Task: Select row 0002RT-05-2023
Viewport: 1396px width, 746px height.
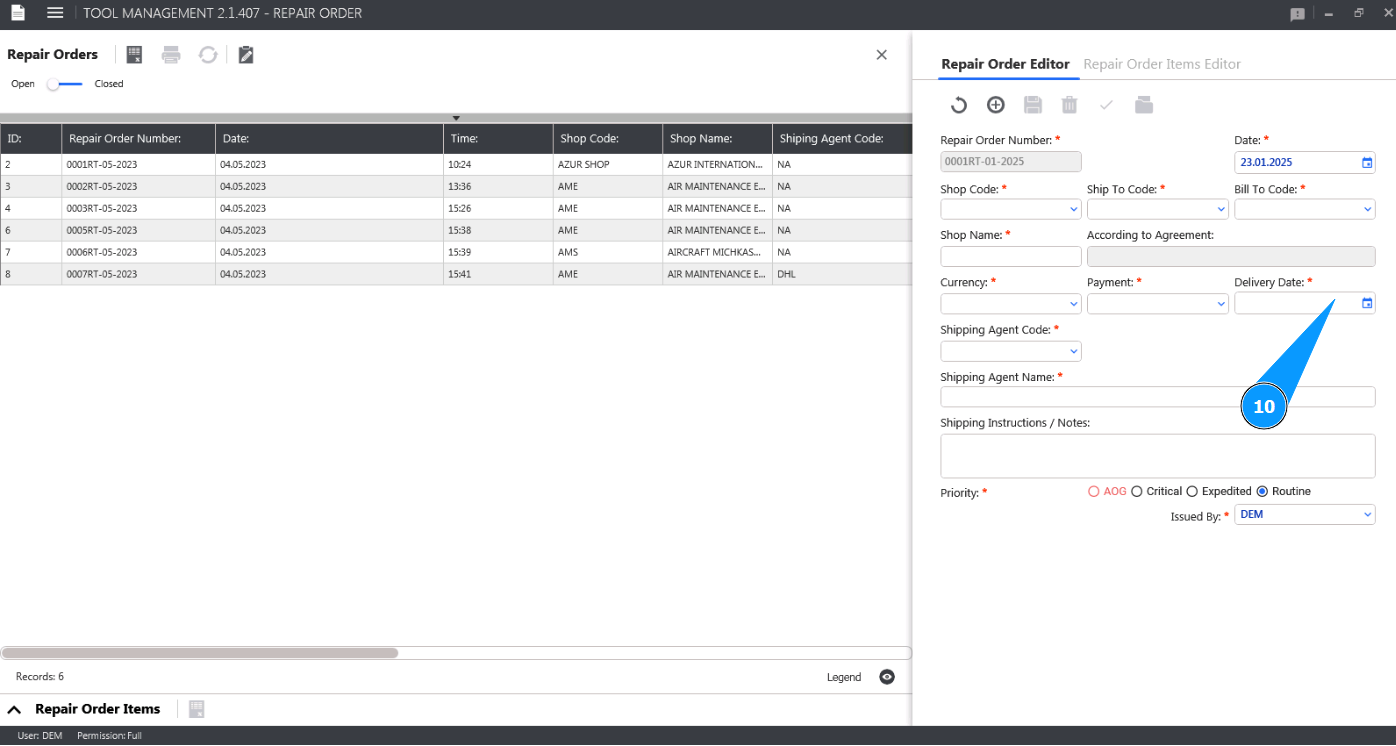Action: (456, 186)
